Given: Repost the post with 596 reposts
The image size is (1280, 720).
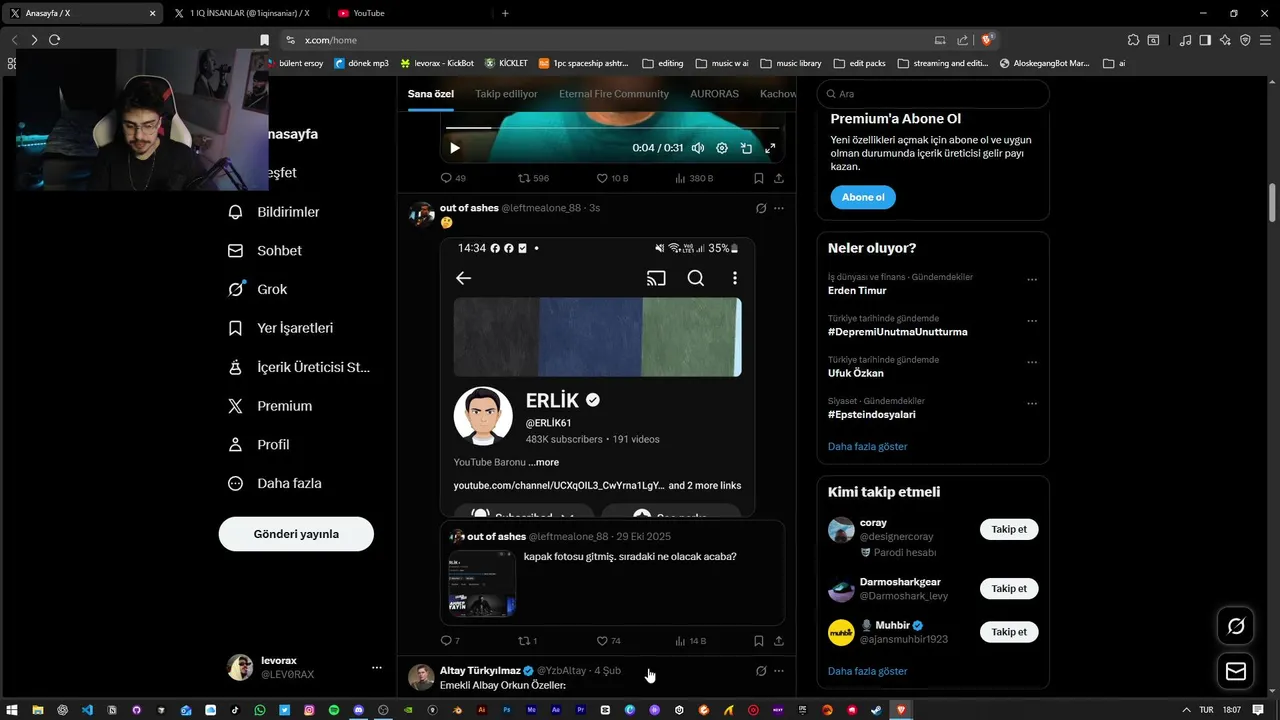Looking at the screenshot, I should pyautogui.click(x=533, y=178).
